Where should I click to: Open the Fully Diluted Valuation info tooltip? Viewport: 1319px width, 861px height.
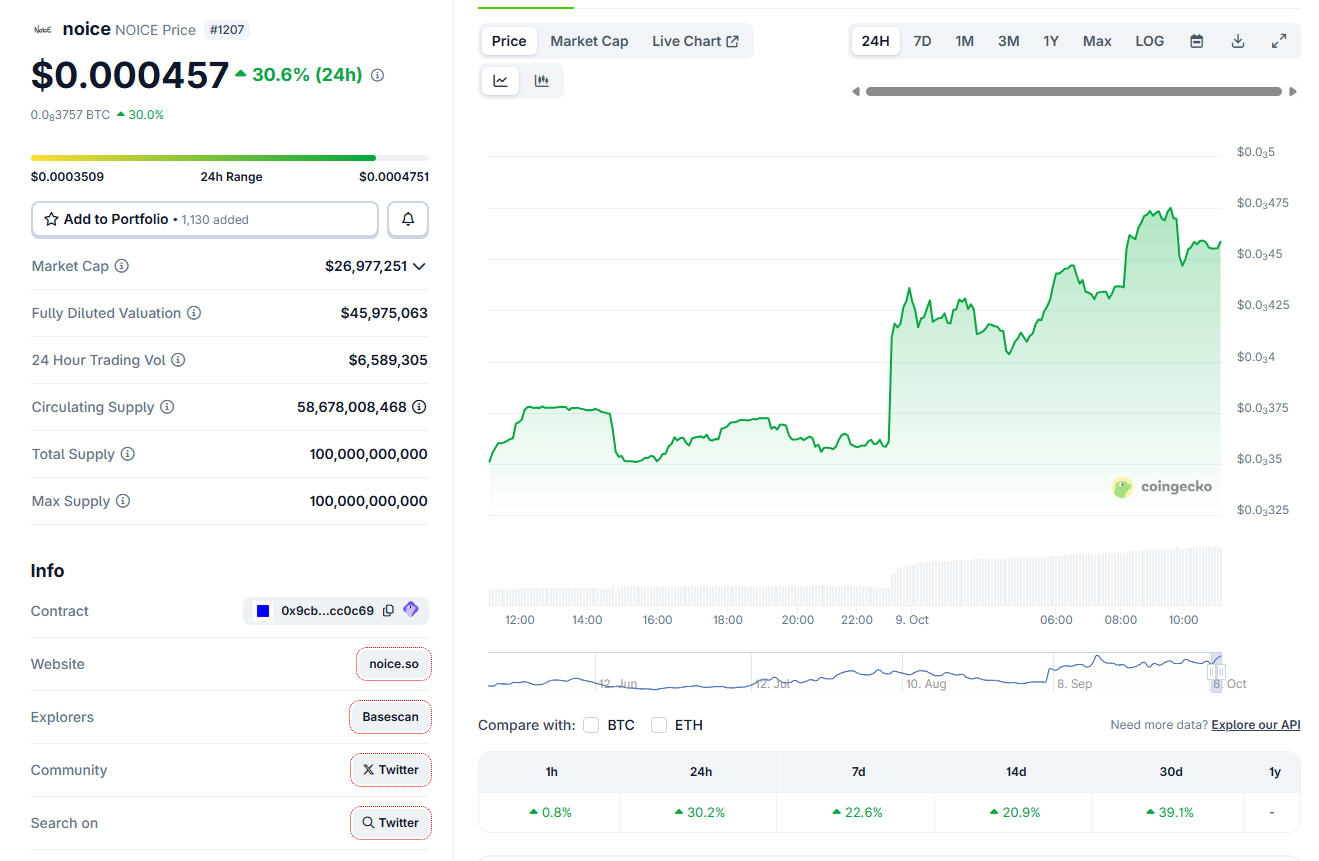[196, 313]
